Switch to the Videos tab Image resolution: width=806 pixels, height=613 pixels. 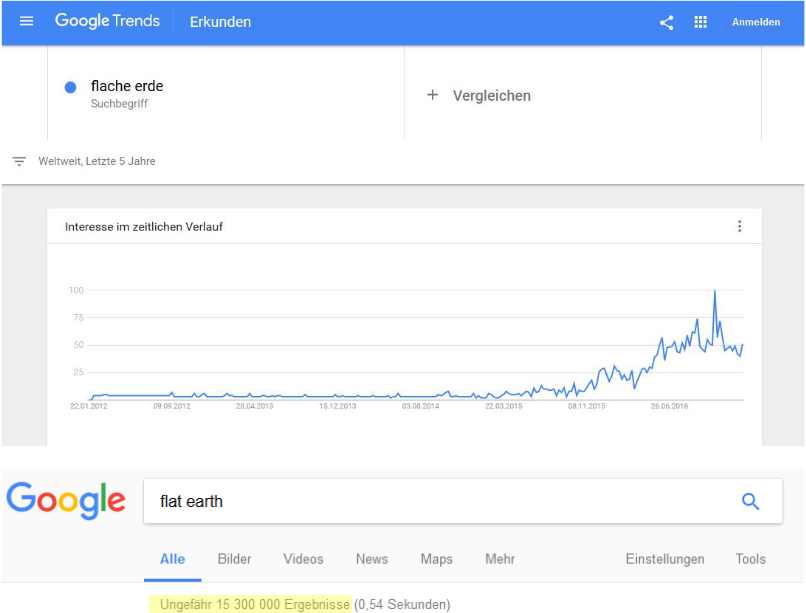pos(303,559)
